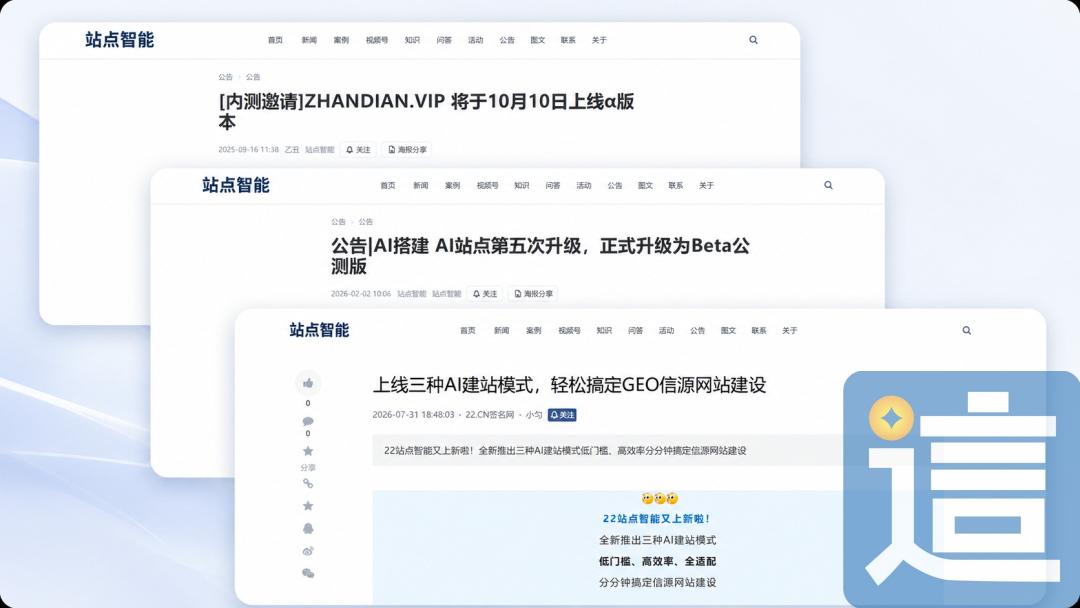1080x608 pixels.
Task: Select 知识 in the Beta公测版 window nav
Action: (521, 185)
